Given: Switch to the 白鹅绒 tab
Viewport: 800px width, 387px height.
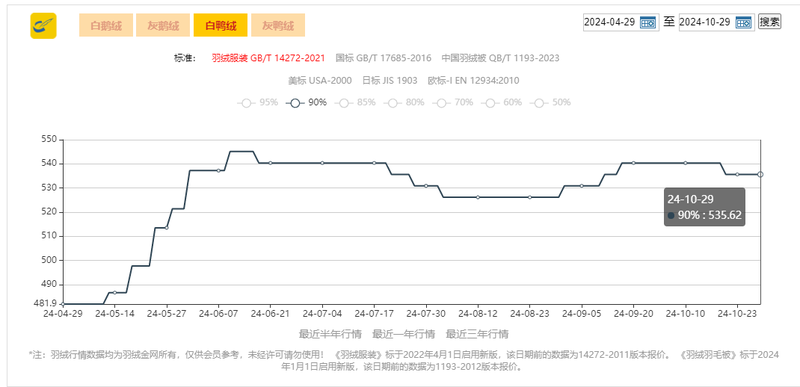Looking at the screenshot, I should pyautogui.click(x=106, y=25).
